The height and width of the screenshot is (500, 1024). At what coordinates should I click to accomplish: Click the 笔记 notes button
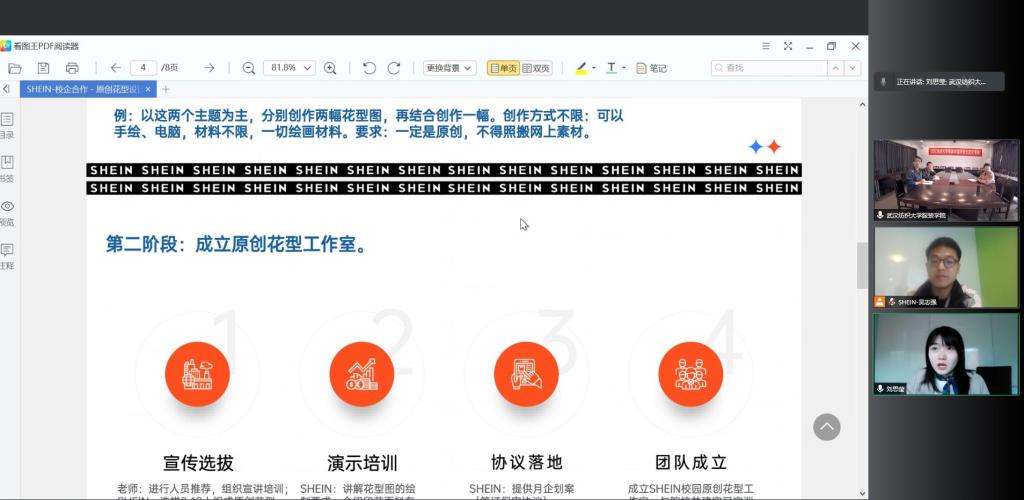(650, 68)
